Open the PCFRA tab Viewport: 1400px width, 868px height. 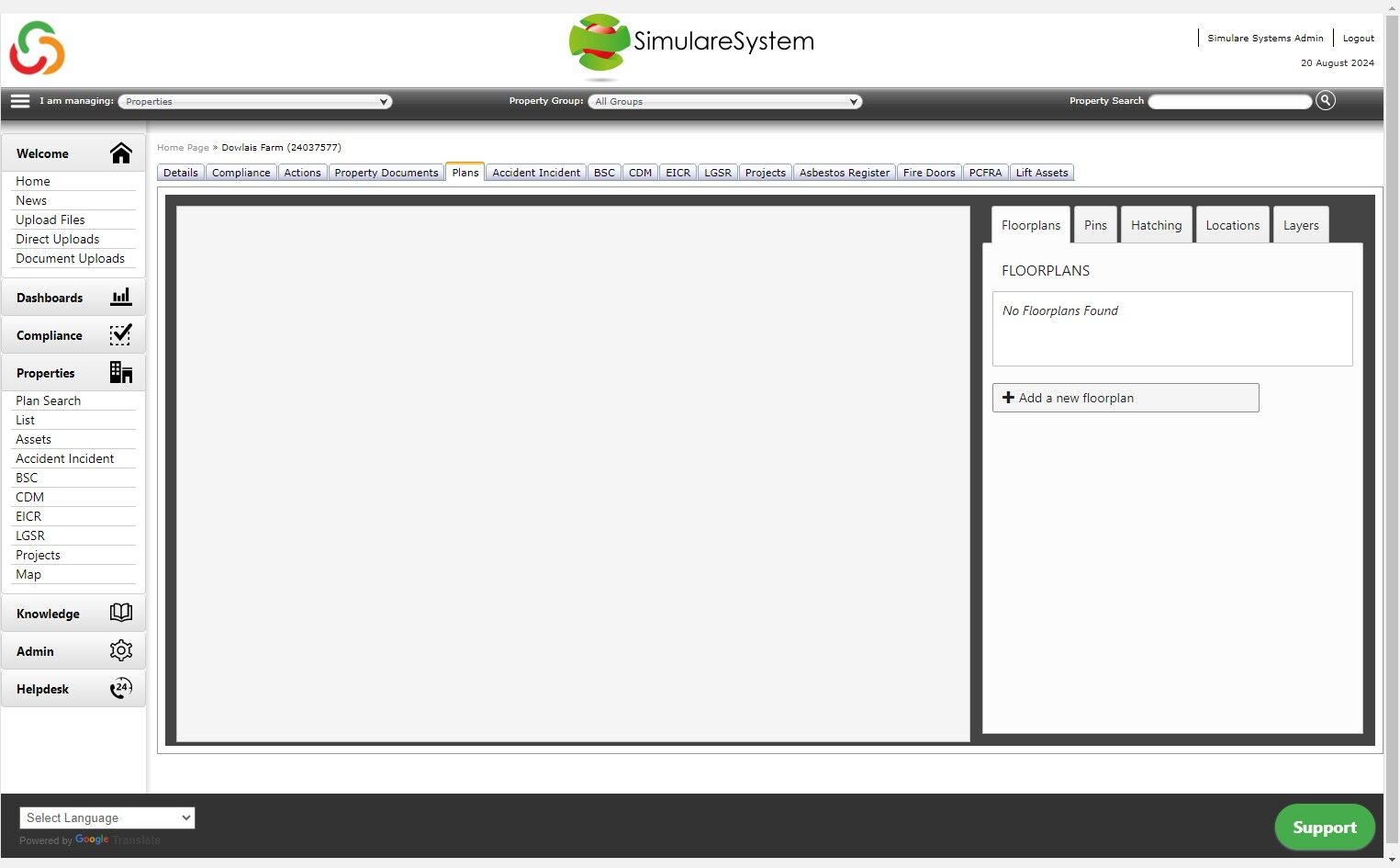(985, 173)
